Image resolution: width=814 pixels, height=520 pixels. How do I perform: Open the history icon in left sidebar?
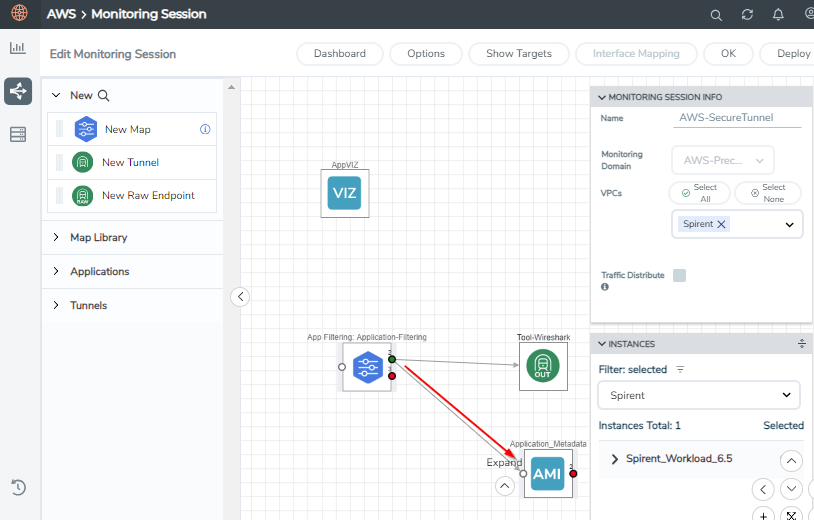tap(18, 487)
